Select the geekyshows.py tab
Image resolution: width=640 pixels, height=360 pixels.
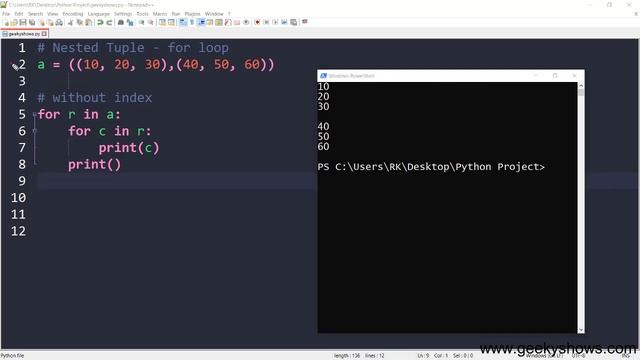(x=24, y=34)
